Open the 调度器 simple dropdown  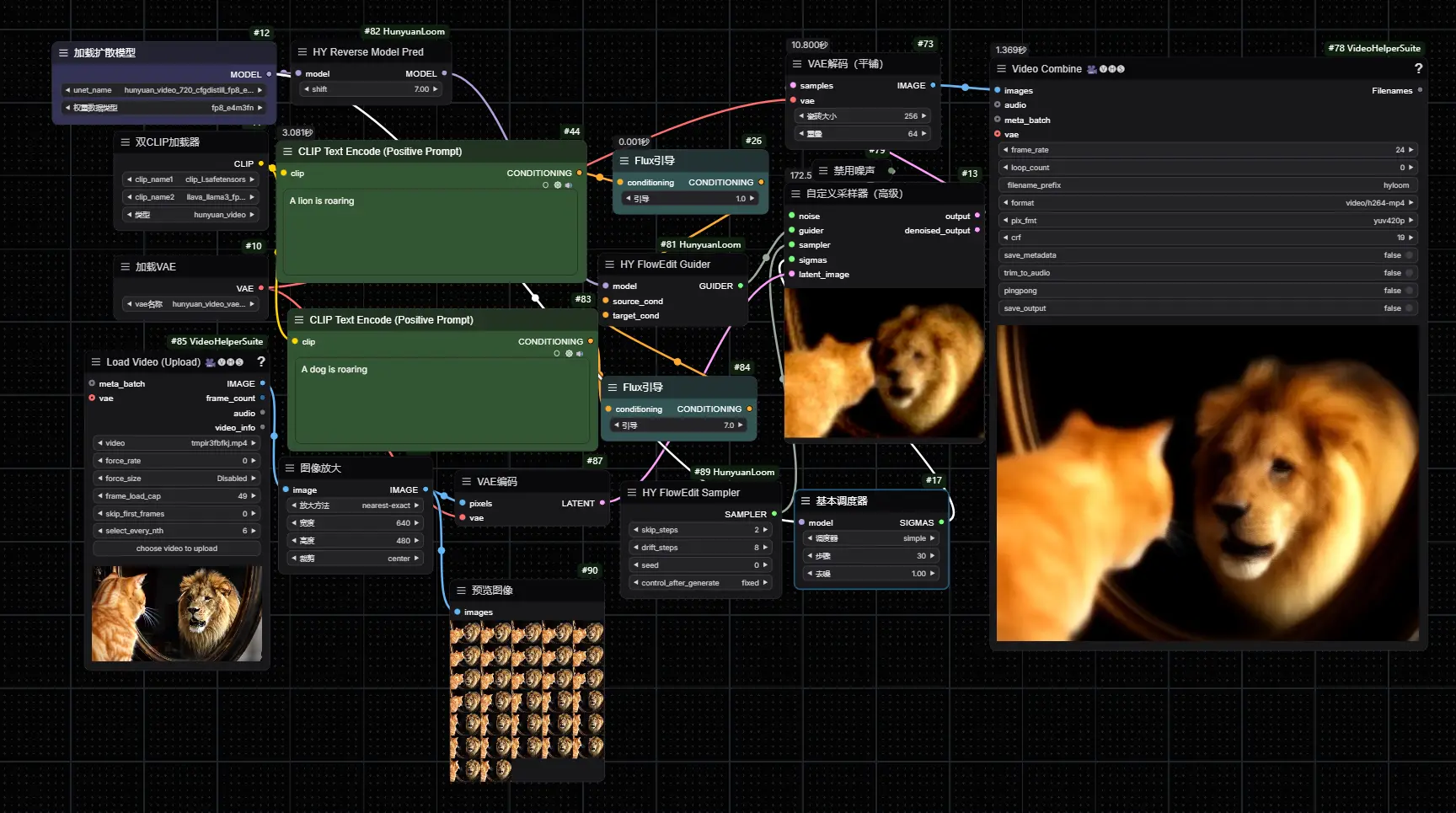tap(871, 538)
